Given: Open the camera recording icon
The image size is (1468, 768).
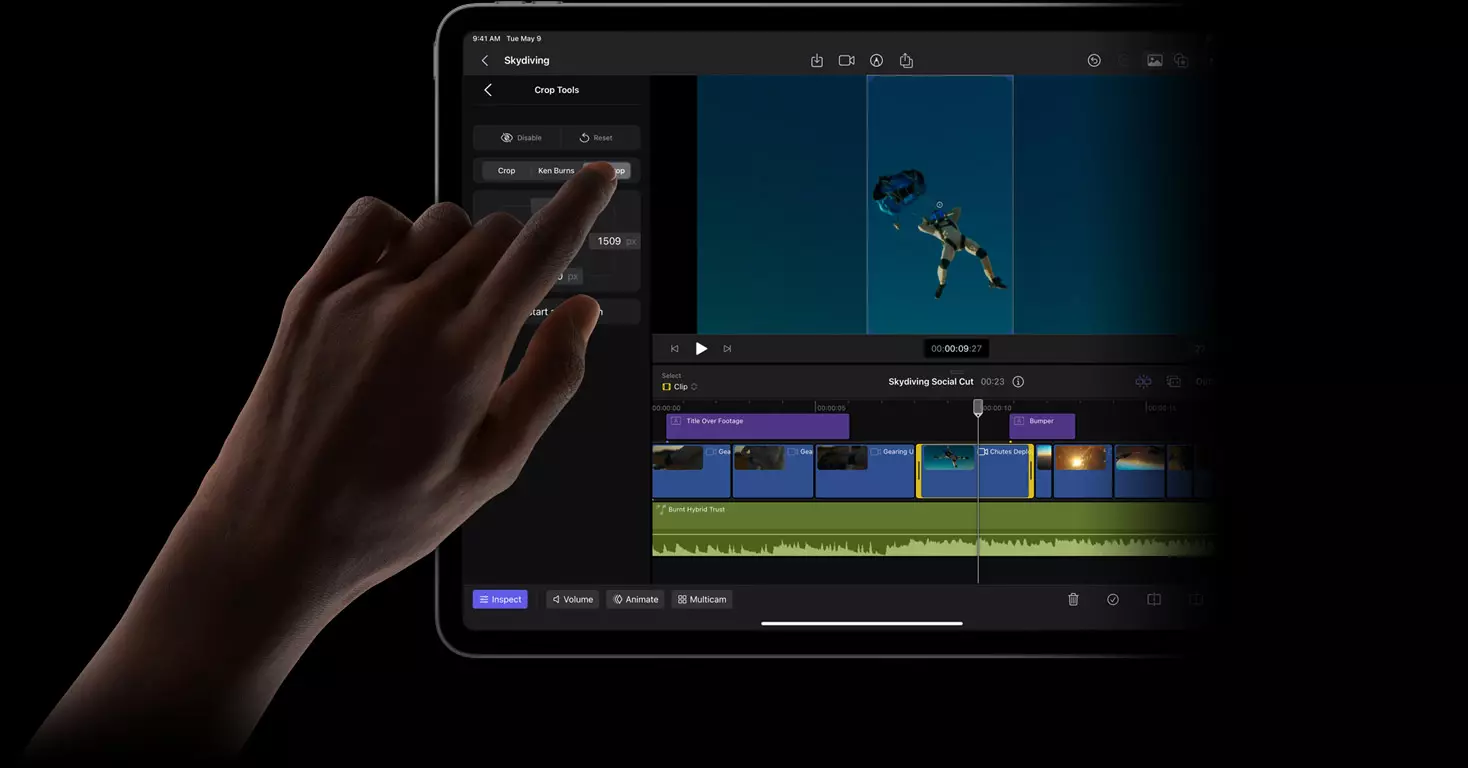Looking at the screenshot, I should (847, 61).
